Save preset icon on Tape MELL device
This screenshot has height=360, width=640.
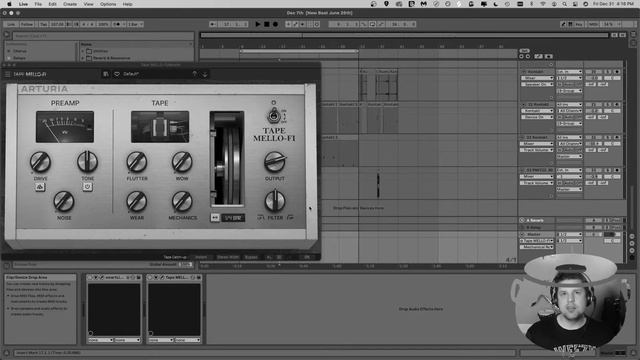click(x=199, y=277)
